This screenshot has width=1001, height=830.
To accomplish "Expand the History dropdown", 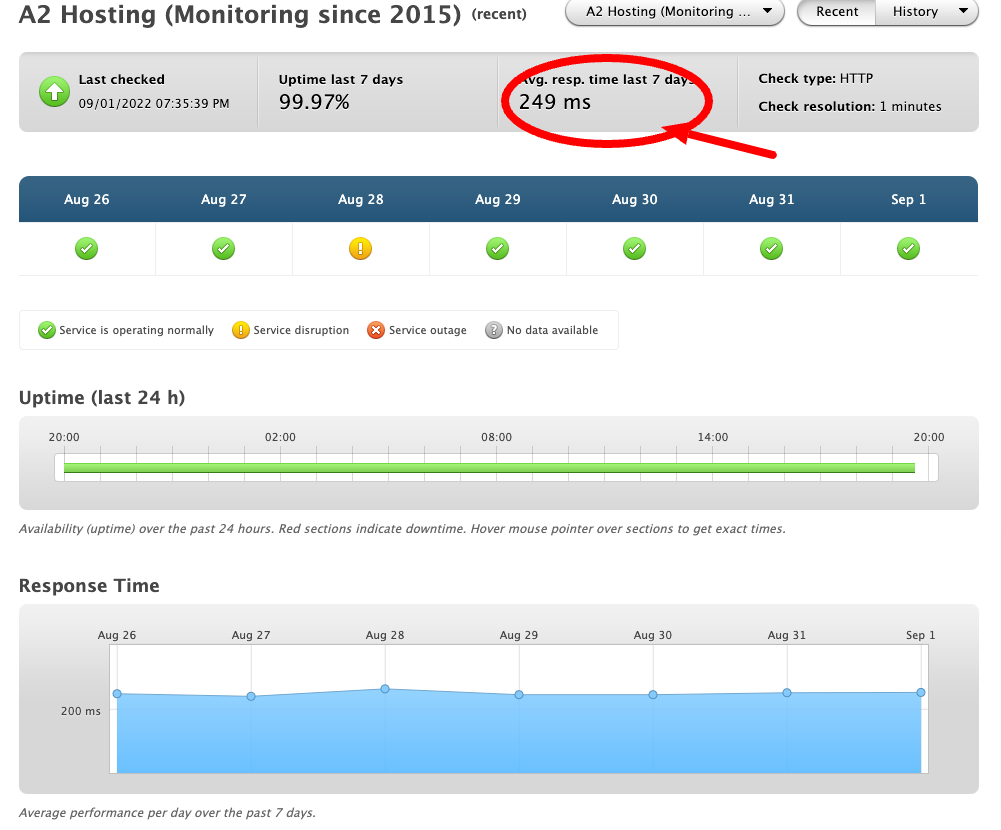I will (927, 12).
